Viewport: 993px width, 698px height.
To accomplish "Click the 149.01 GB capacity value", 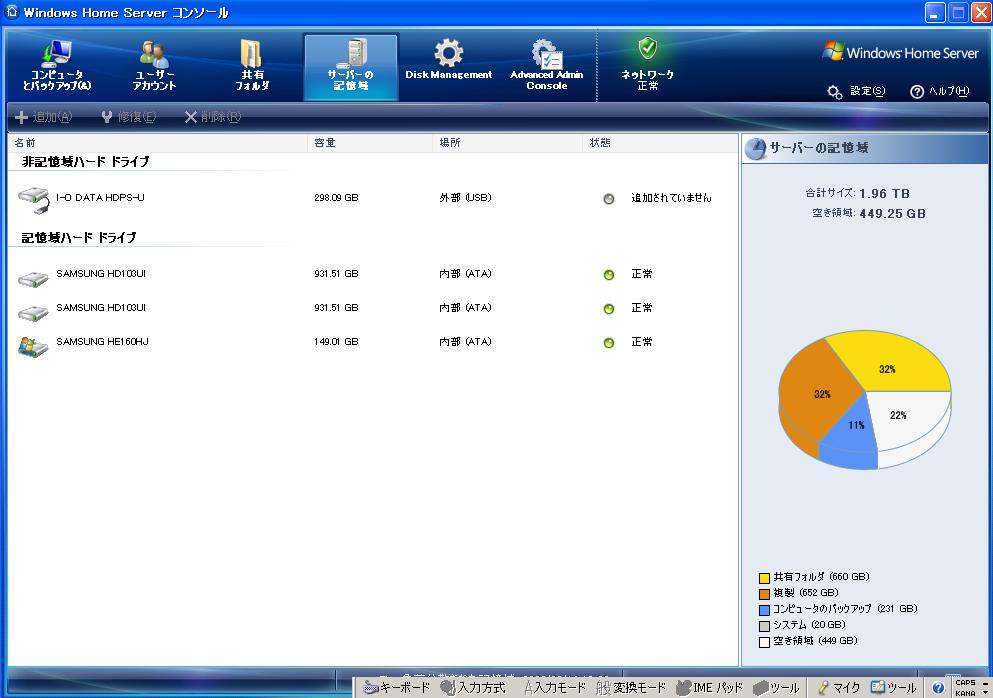I will coord(336,341).
